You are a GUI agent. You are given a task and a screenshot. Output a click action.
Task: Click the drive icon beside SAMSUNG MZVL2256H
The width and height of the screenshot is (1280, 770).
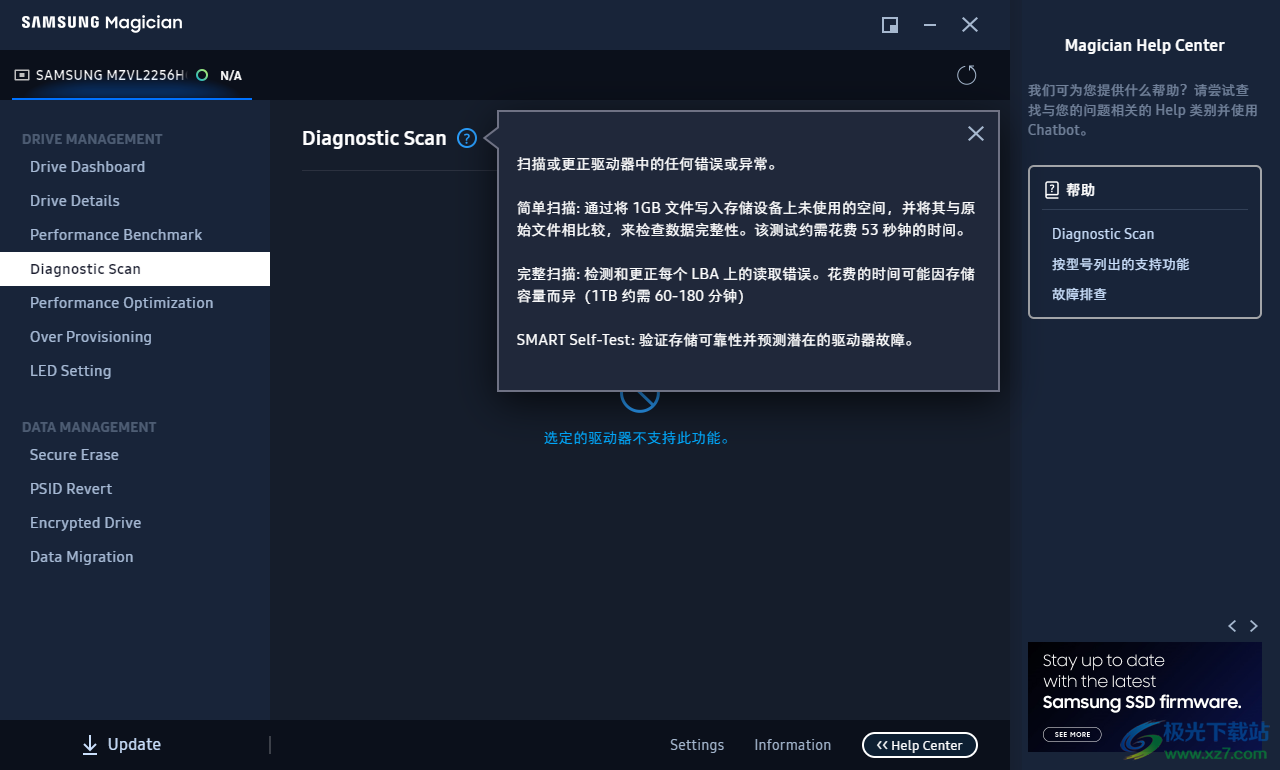point(22,74)
